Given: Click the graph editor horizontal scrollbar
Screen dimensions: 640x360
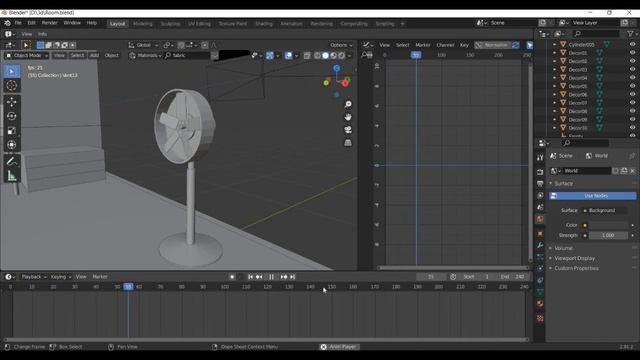Looking at the screenshot, I should click(453, 268).
